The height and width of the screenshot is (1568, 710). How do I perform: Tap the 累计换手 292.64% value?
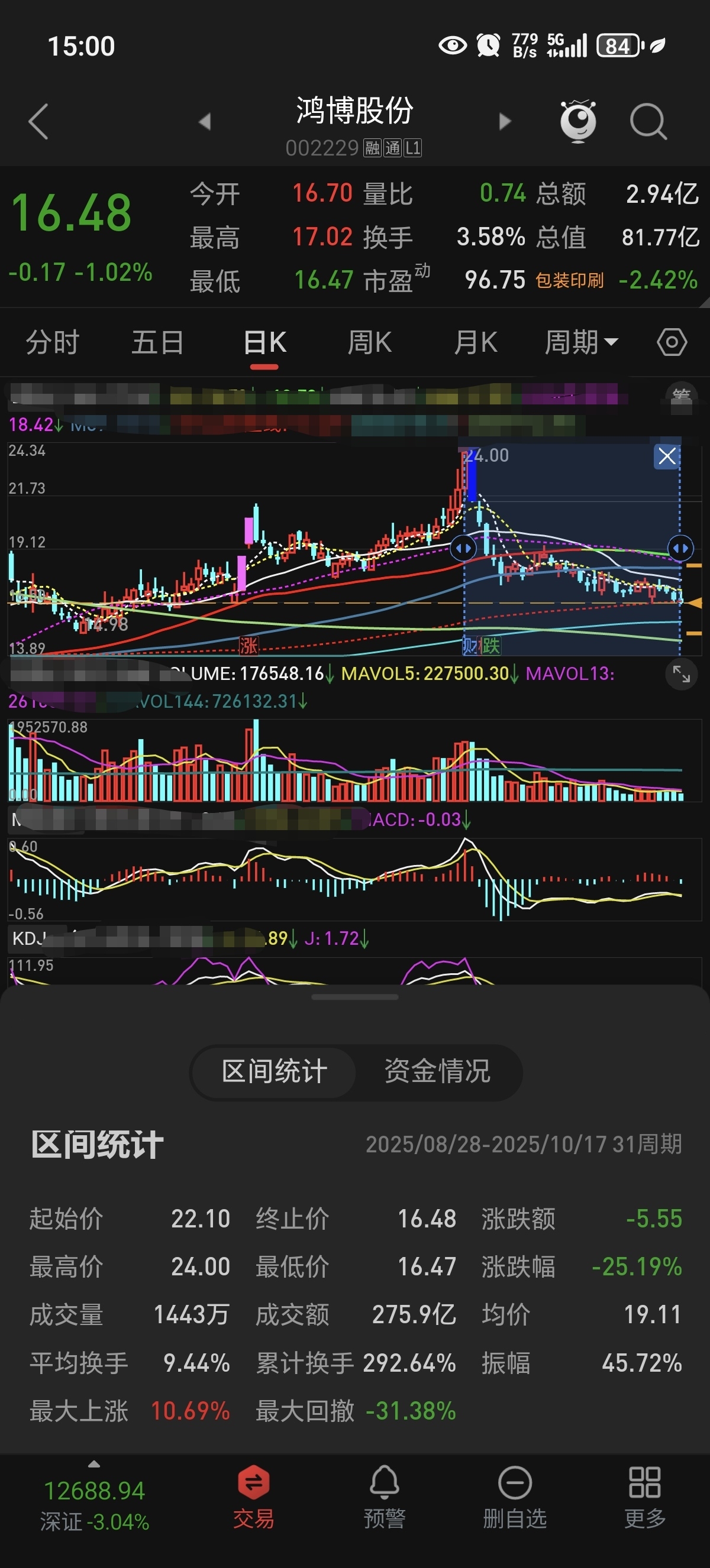(x=409, y=1363)
